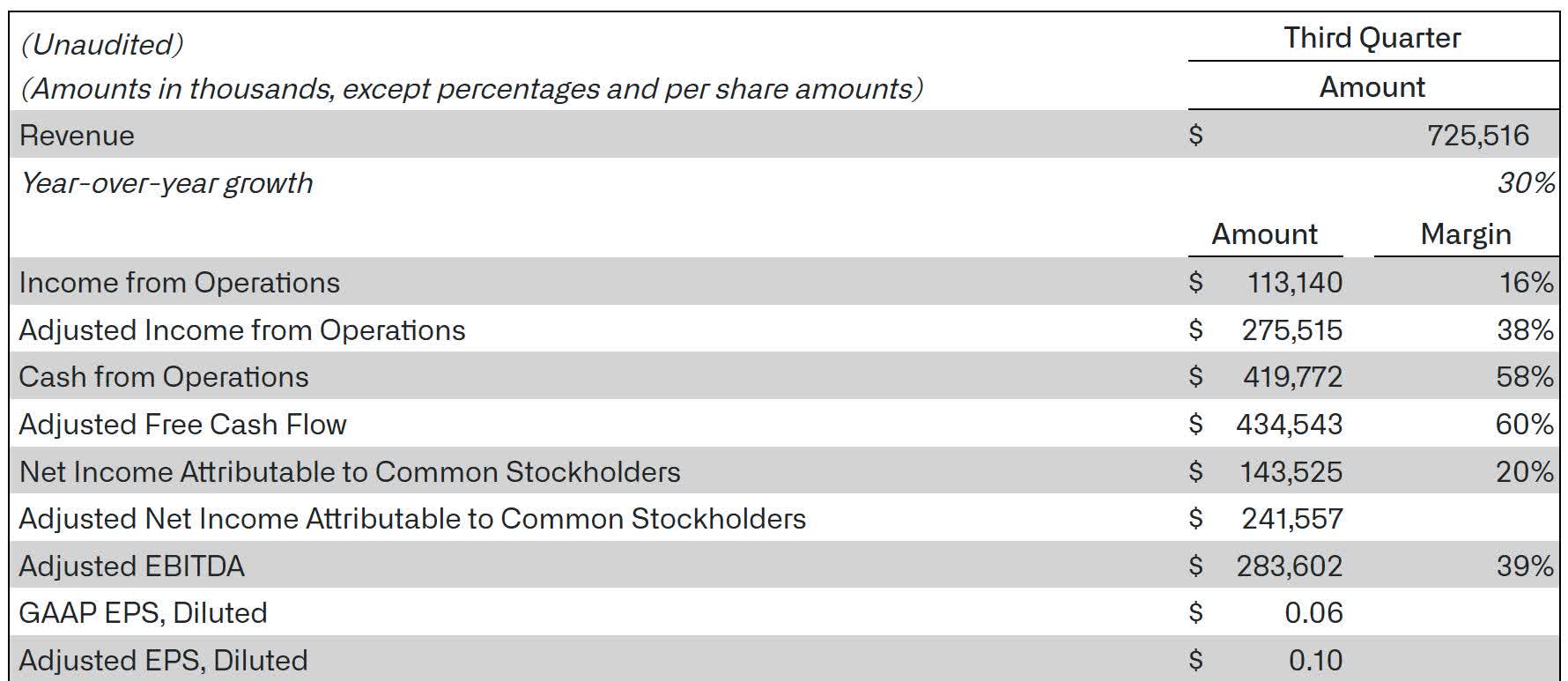
Task: Click the GAAP EPS value 0.06
Action: tap(1313, 613)
